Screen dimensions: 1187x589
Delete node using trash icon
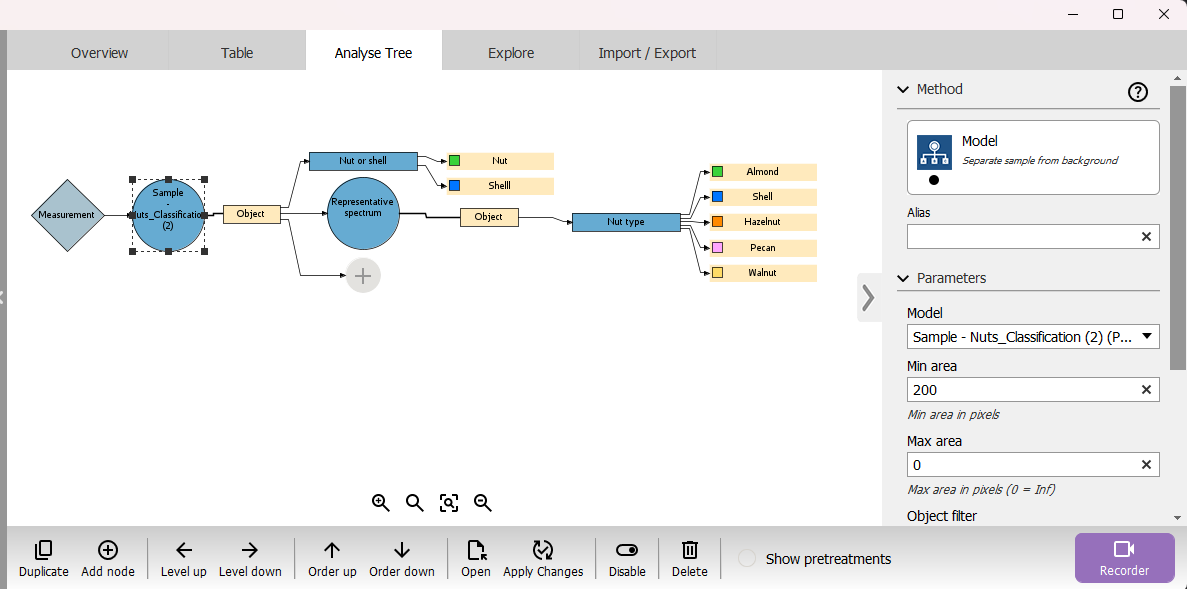click(x=689, y=550)
